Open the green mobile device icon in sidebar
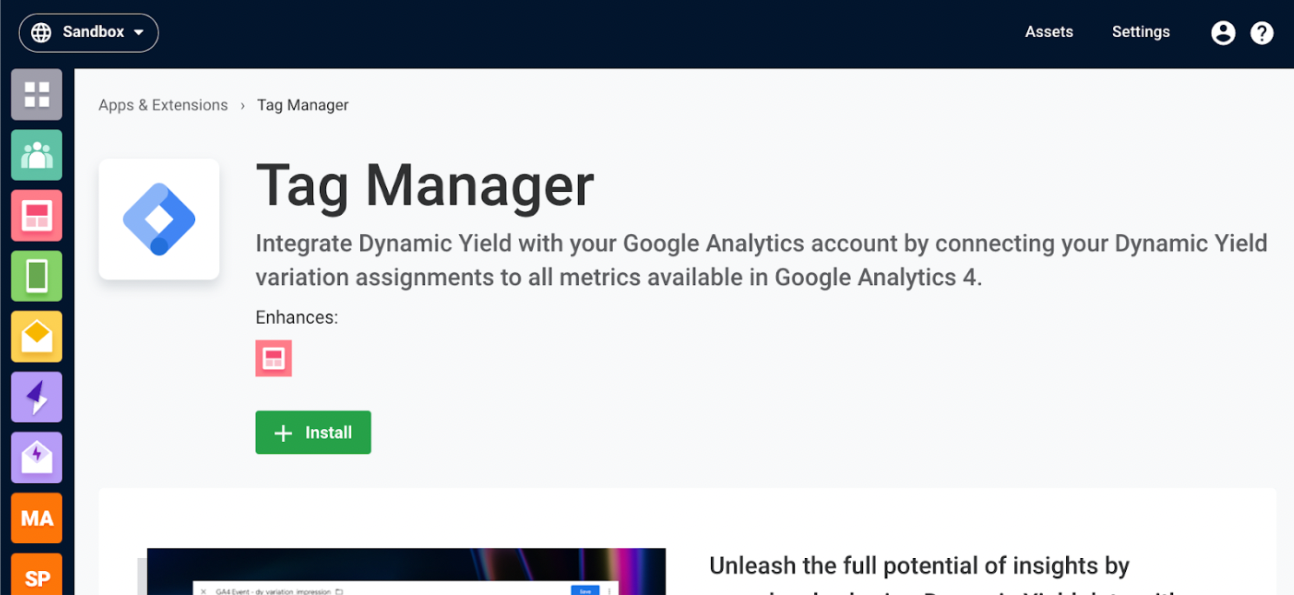Image resolution: width=1294 pixels, height=595 pixels. tap(37, 276)
